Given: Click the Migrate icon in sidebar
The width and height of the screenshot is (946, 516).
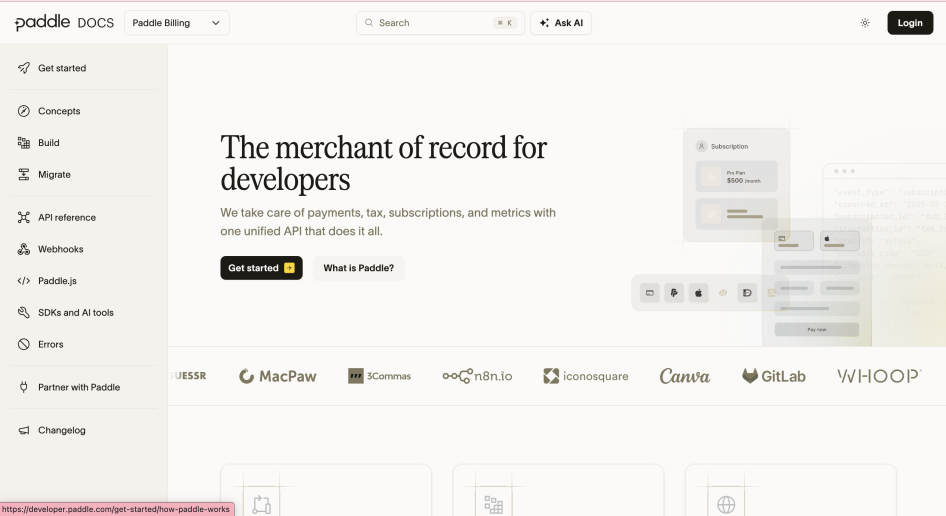Looking at the screenshot, I should pyautogui.click(x=24, y=174).
